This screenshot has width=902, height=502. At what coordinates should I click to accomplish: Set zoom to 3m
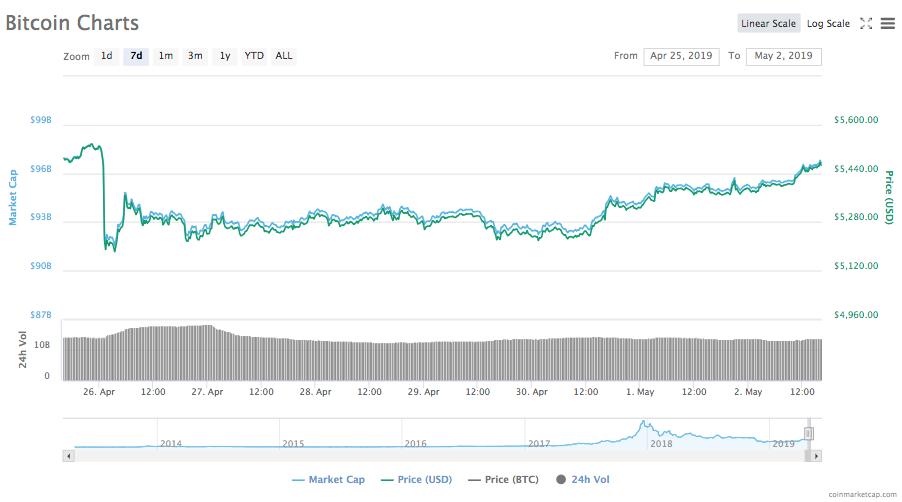click(195, 56)
